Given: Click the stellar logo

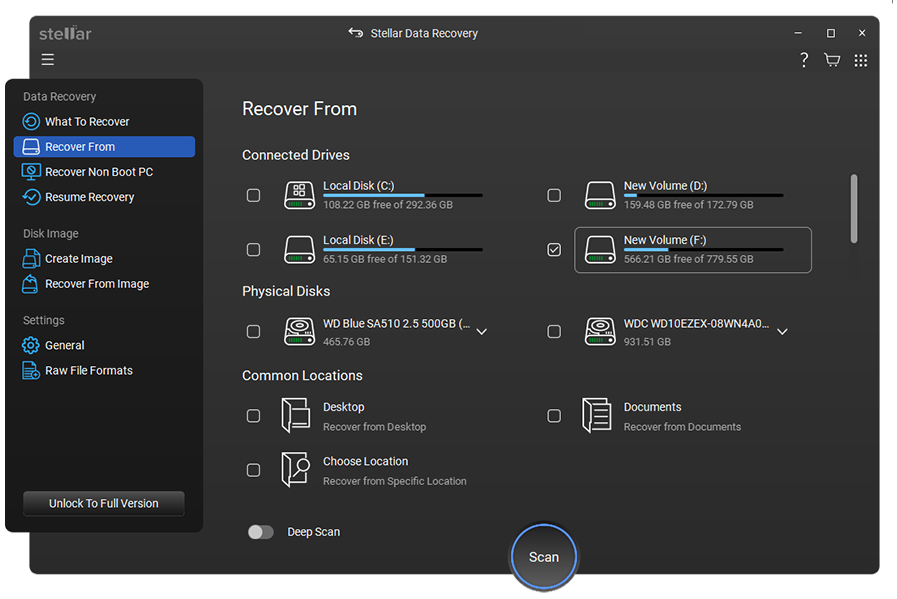Looking at the screenshot, I should tap(65, 33).
